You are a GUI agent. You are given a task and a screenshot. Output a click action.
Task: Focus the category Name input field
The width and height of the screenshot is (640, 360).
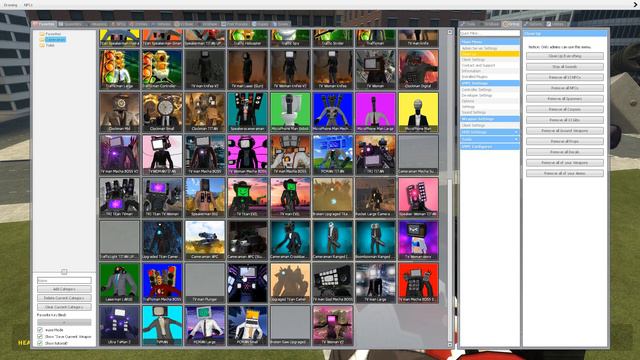pyautogui.click(x=64, y=280)
